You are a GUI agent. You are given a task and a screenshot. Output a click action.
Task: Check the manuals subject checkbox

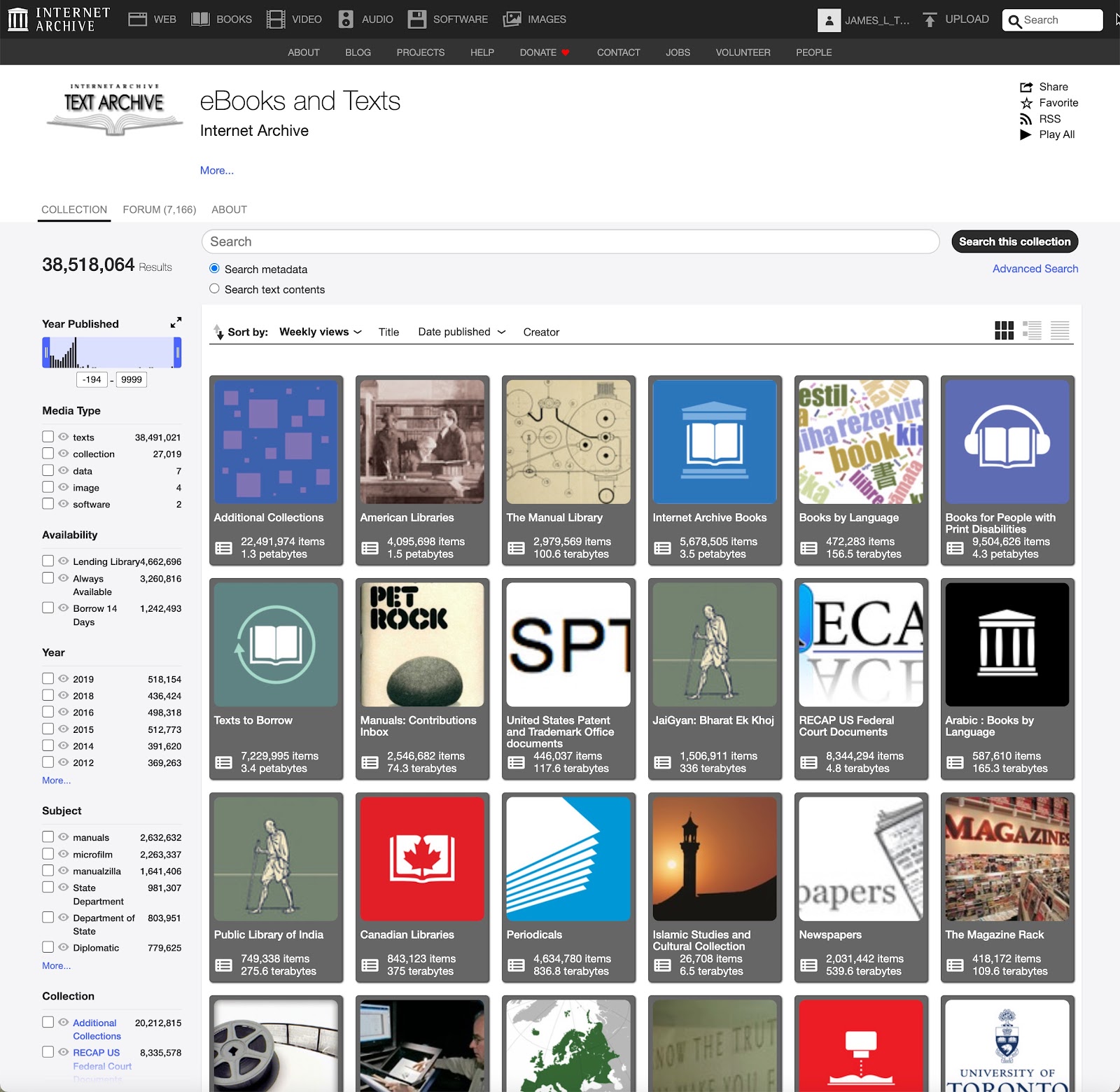(48, 836)
